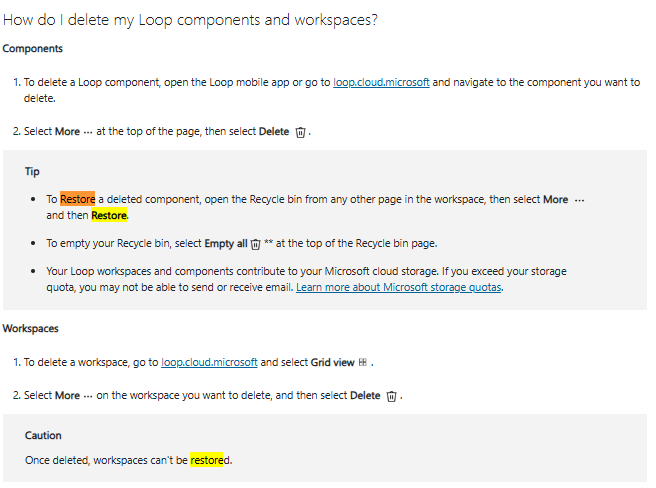
Task: Click the bold Empty all text
Action: [x=226, y=244]
